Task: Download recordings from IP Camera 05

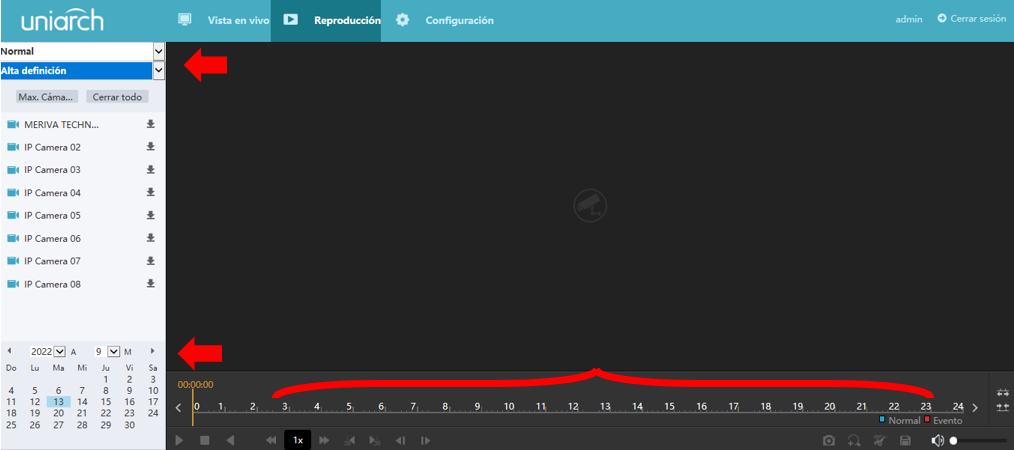Action: [151, 215]
